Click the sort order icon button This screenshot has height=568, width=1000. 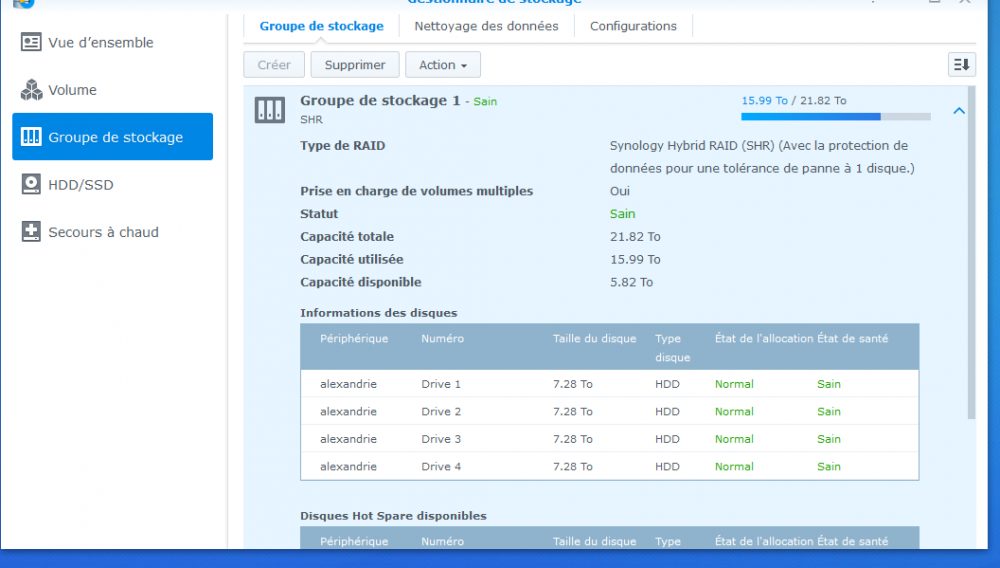(961, 65)
